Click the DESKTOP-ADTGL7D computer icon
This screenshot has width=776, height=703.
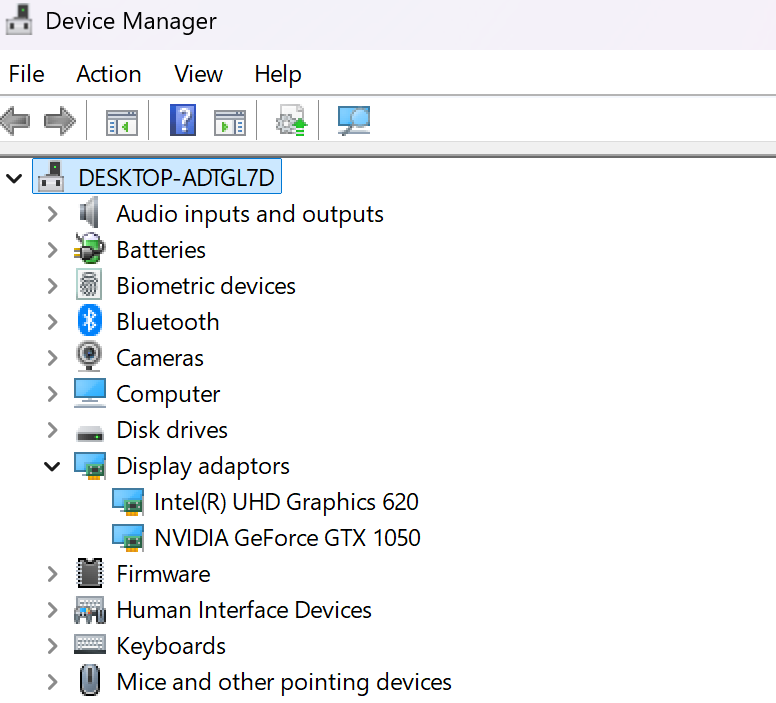tap(51, 176)
